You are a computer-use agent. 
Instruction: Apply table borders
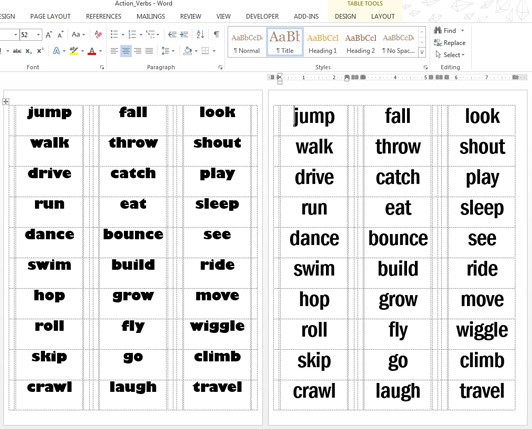[x=205, y=51]
